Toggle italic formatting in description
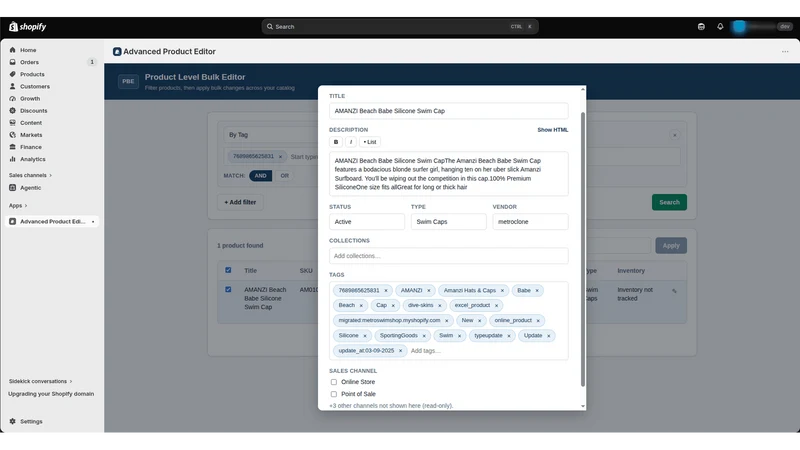 coord(351,142)
